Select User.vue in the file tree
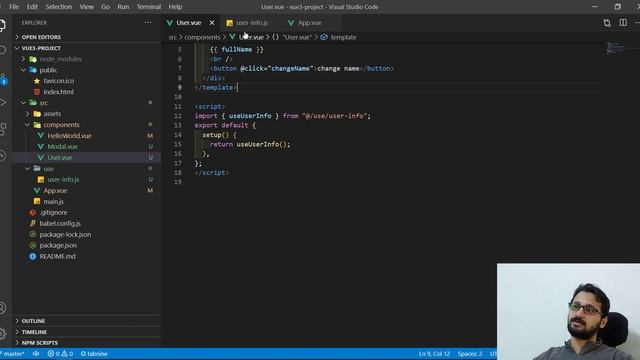Viewport: 640px width, 360px height. click(60, 158)
